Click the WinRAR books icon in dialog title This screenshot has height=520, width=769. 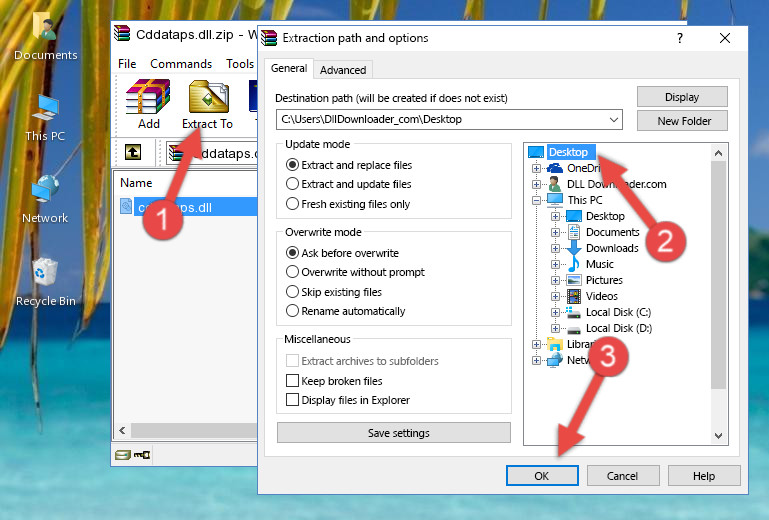pyautogui.click(x=269, y=38)
